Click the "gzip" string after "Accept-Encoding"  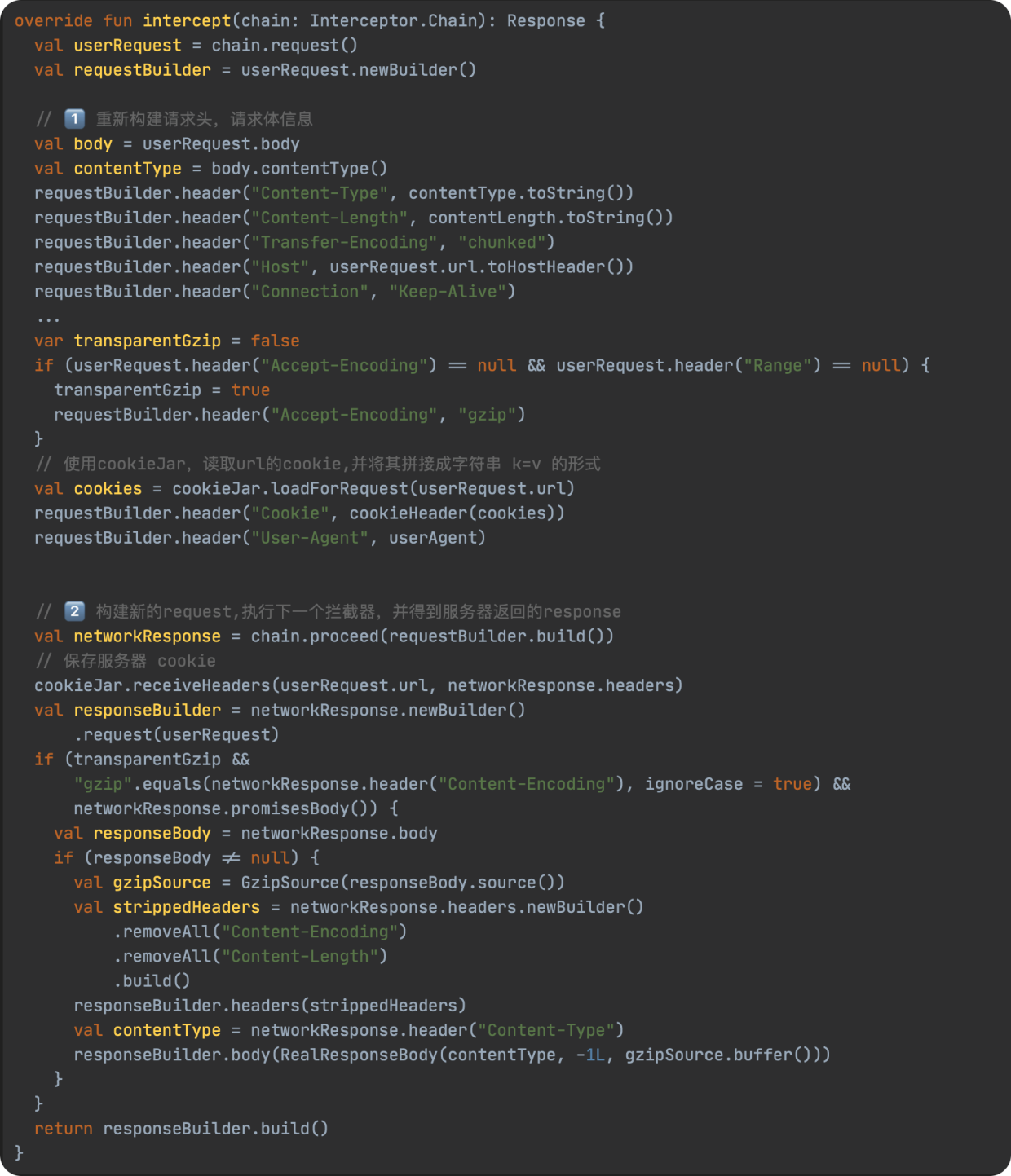coord(487,415)
